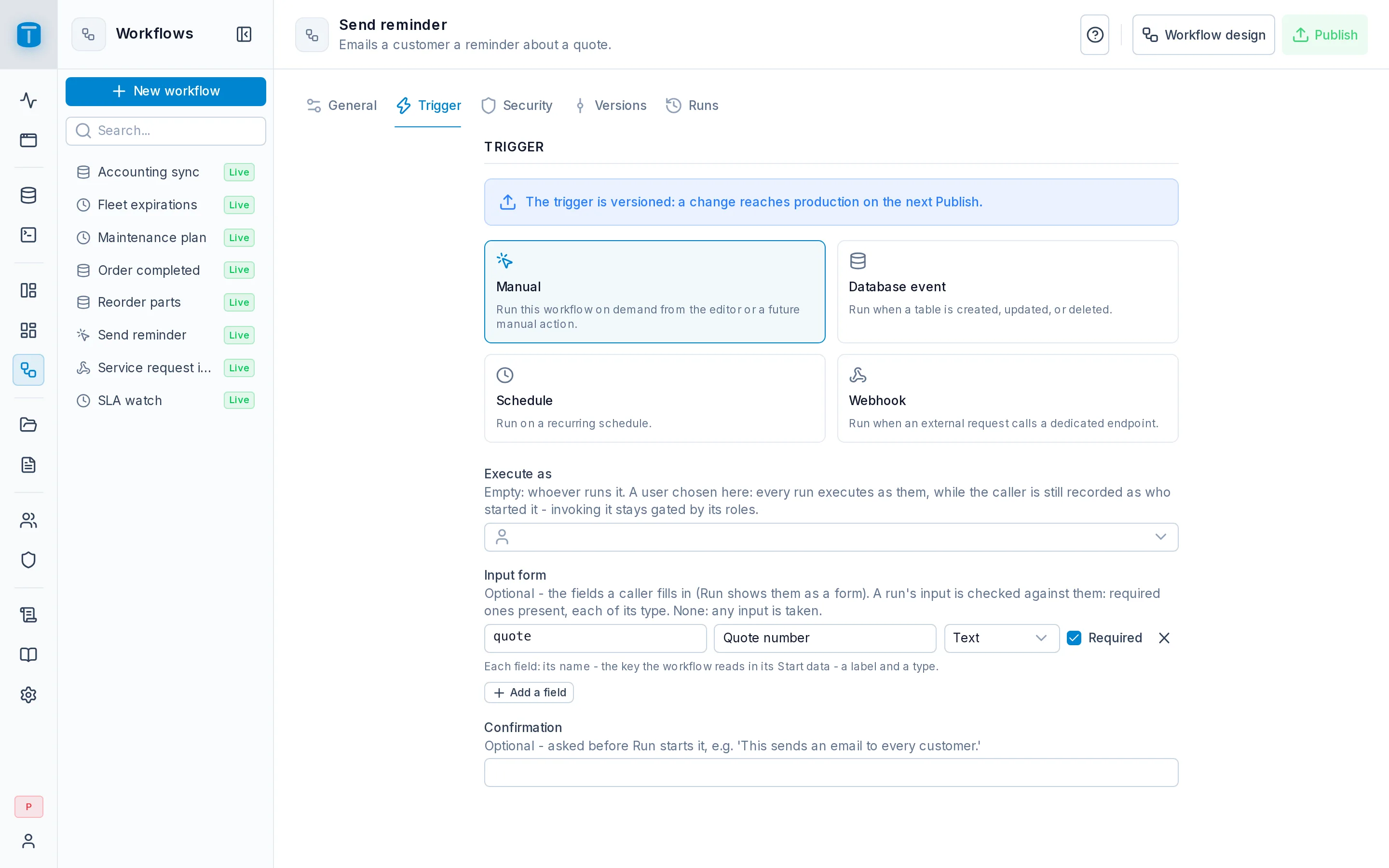Screen dimensions: 1389x868
Task: Click the Quote number label input
Action: [x=825, y=638]
